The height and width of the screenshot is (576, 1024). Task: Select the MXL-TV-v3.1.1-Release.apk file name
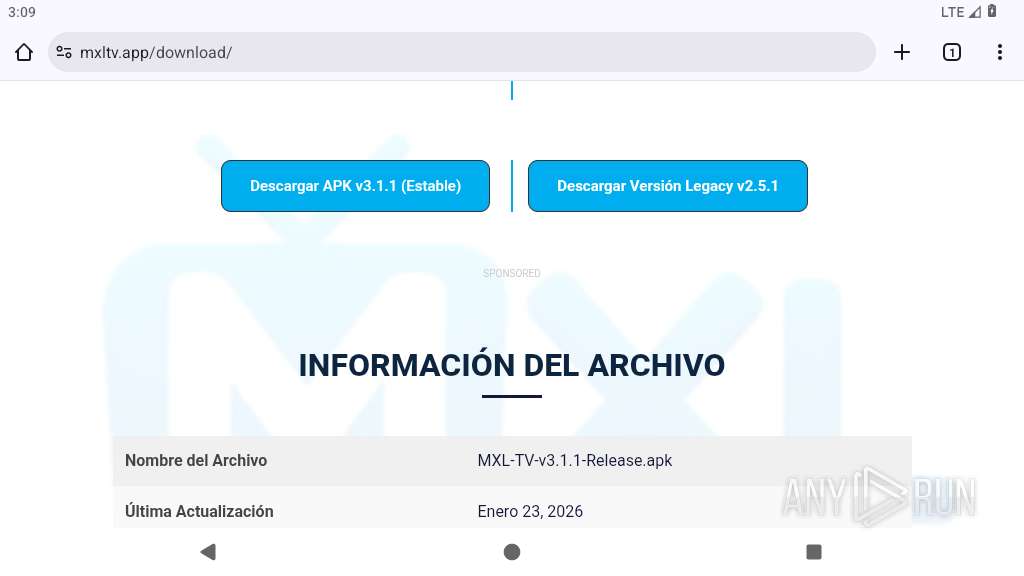pos(575,460)
